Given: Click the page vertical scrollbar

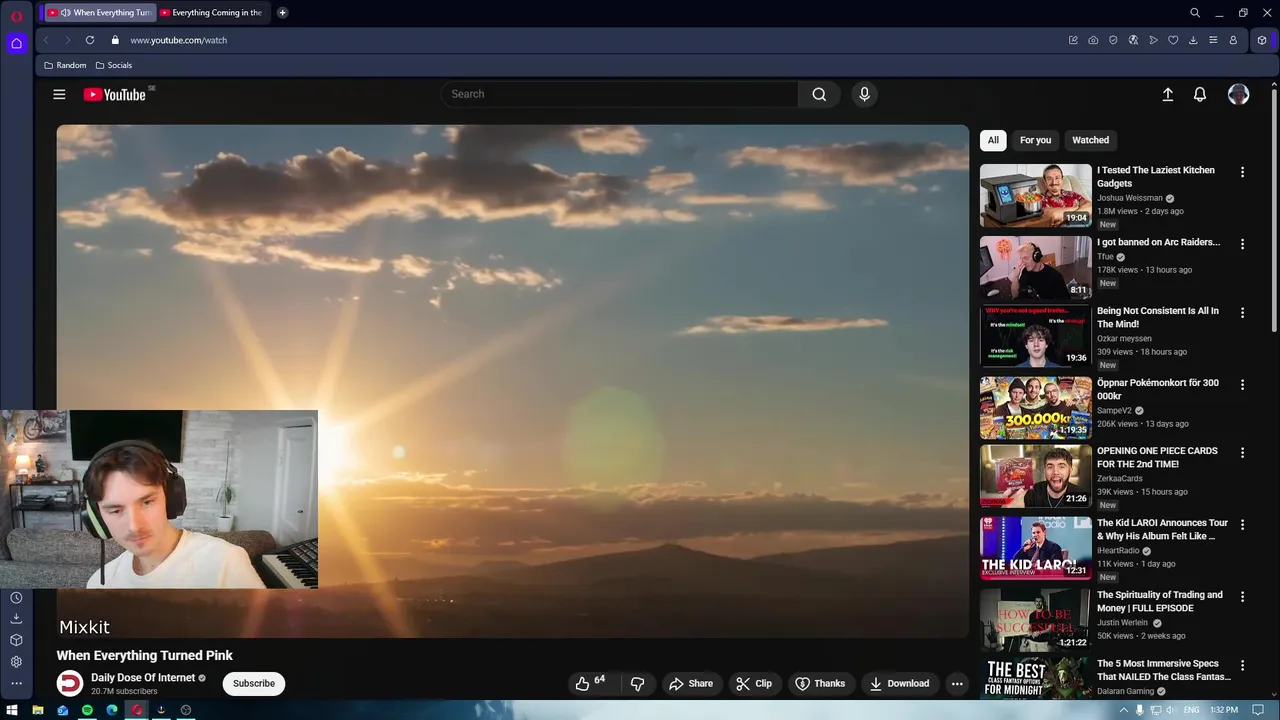Looking at the screenshot, I should click(x=1274, y=210).
